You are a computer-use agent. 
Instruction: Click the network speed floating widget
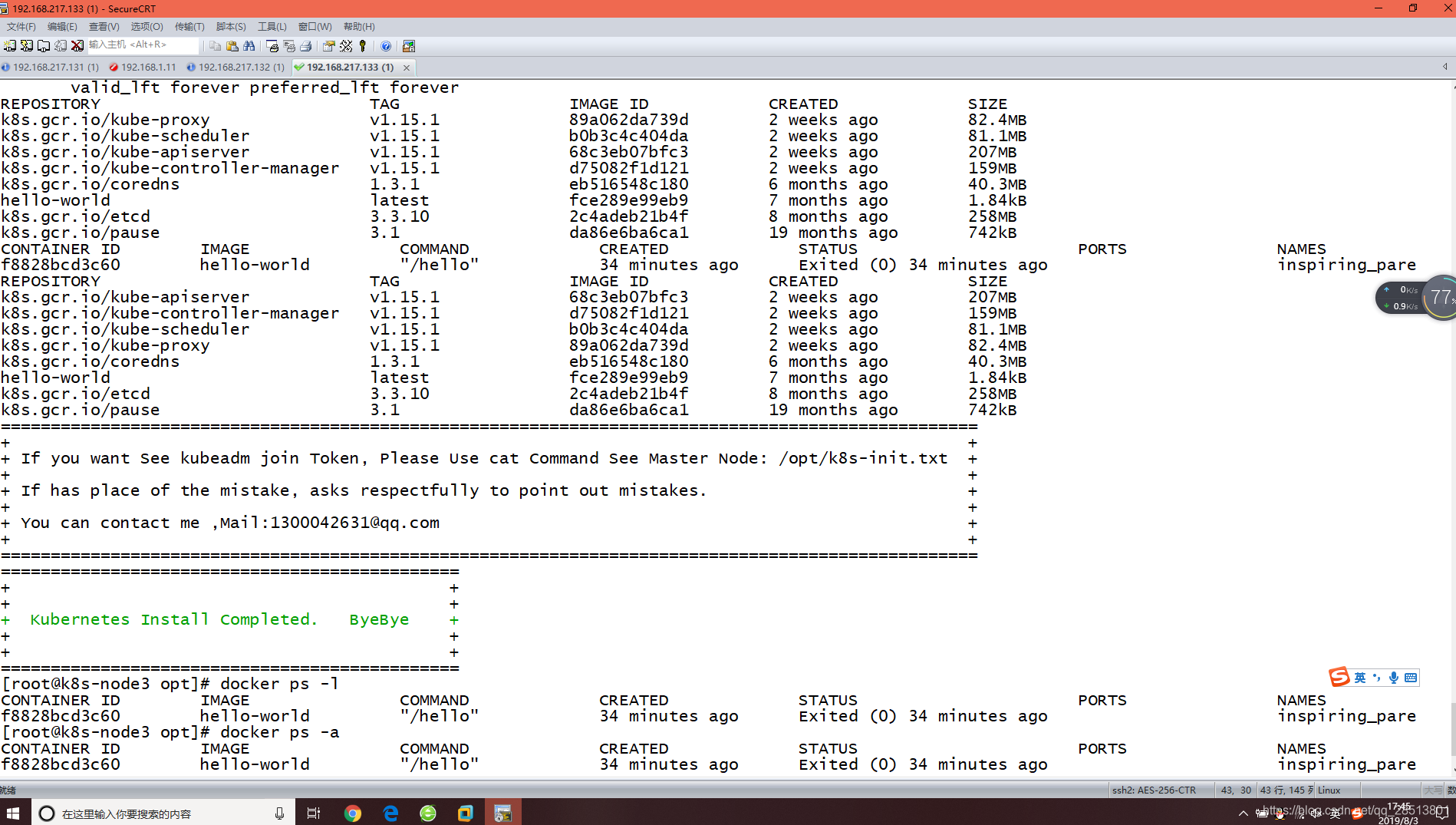[x=1415, y=298]
